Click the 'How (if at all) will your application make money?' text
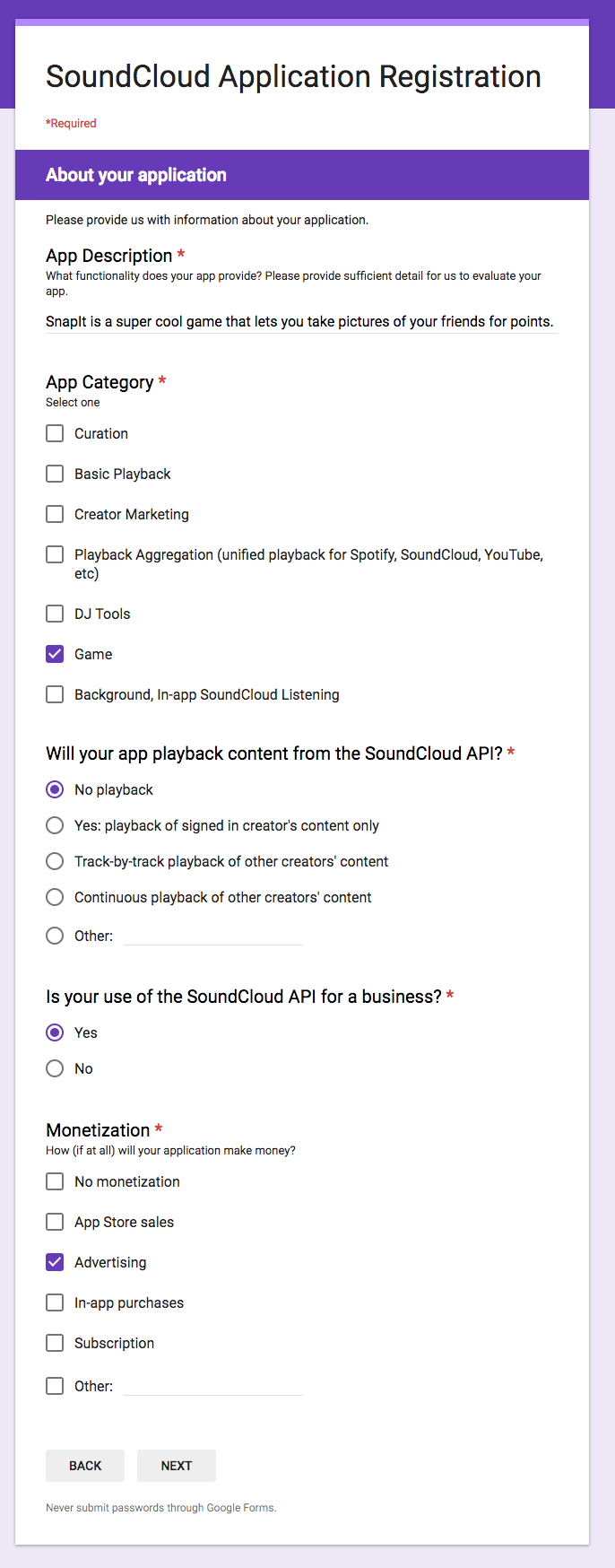 point(170,1151)
